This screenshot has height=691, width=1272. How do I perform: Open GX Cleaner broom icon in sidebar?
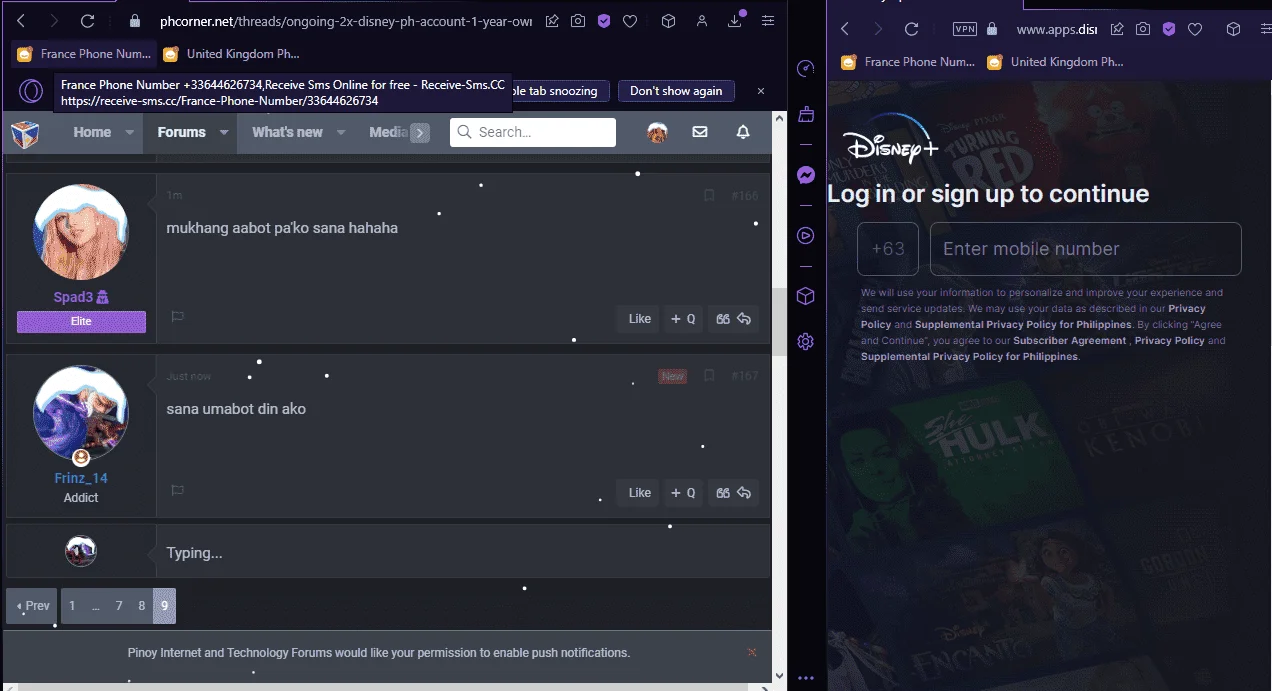[x=806, y=115]
